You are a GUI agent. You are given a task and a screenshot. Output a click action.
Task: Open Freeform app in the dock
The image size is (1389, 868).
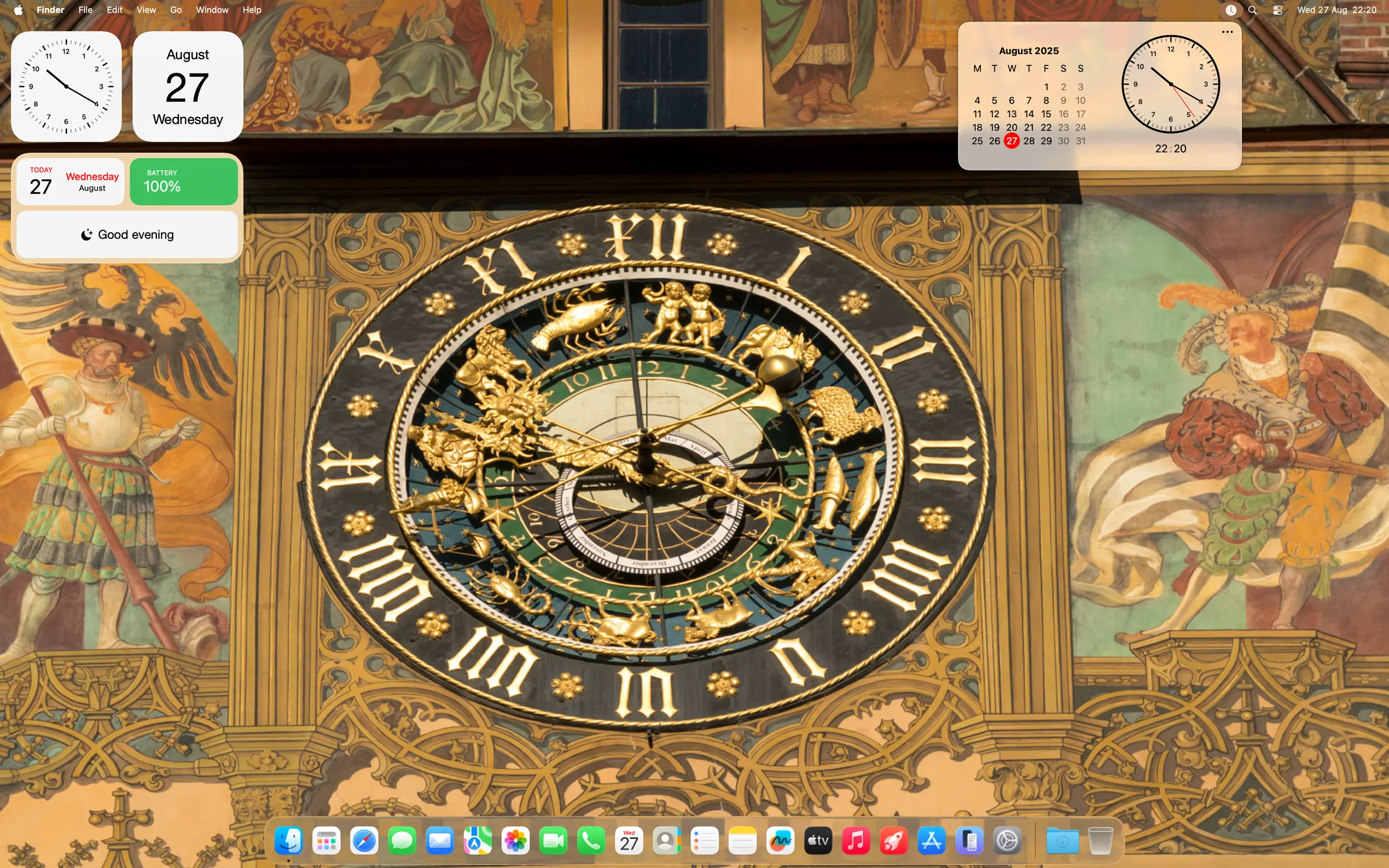point(780,841)
